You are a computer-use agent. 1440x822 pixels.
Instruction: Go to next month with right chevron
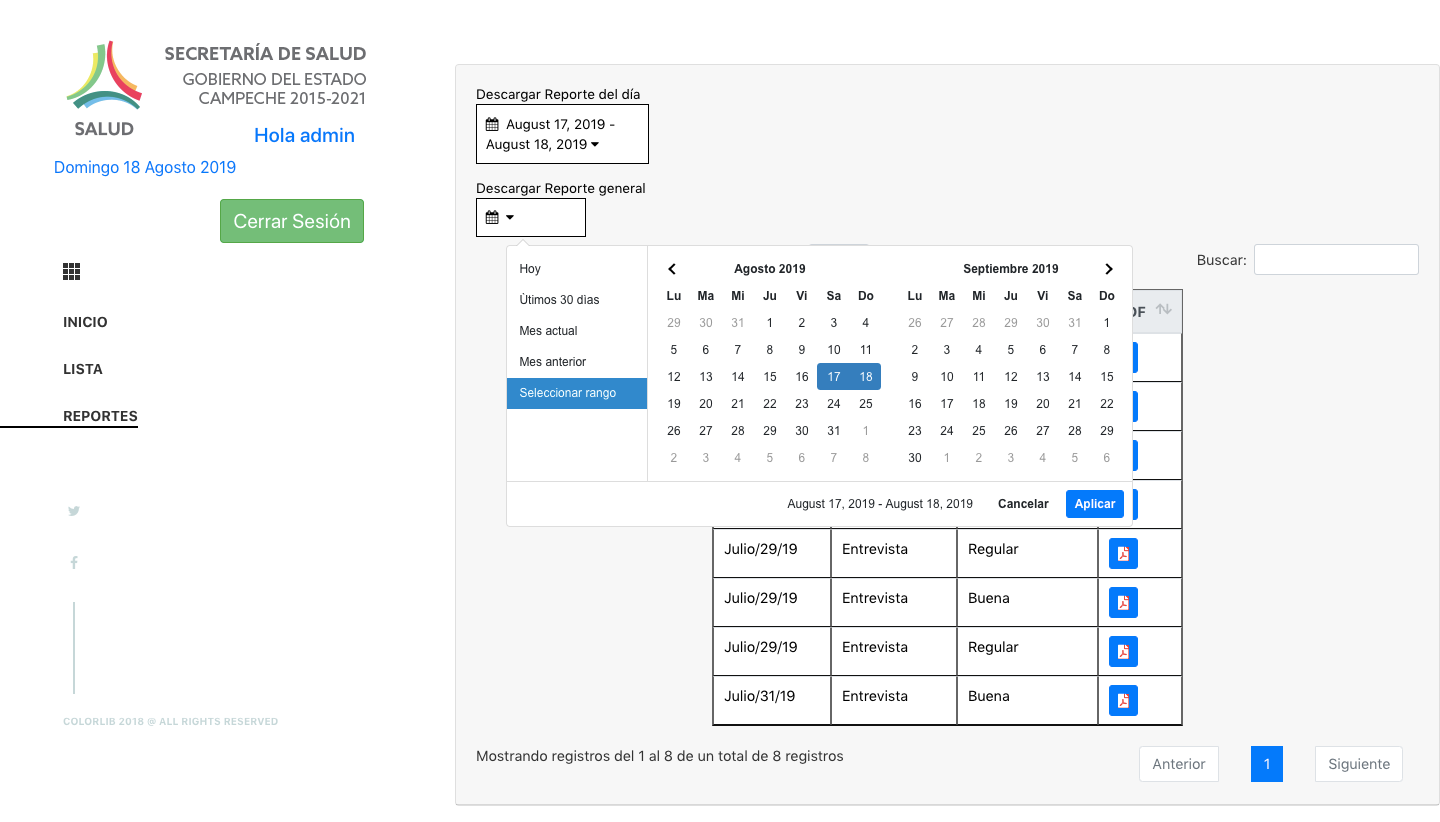coord(1108,269)
